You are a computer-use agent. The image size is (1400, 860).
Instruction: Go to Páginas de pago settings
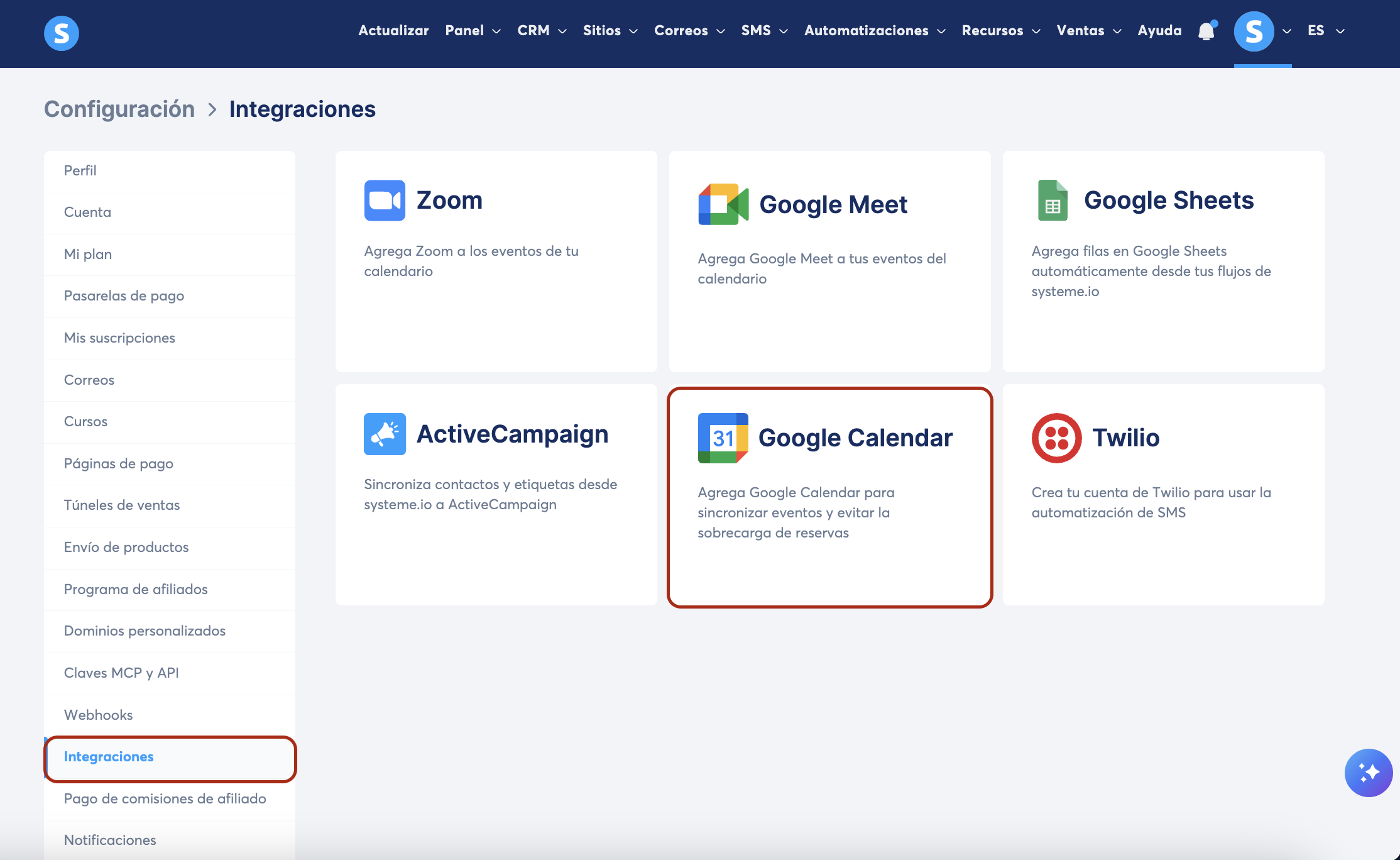click(170, 464)
